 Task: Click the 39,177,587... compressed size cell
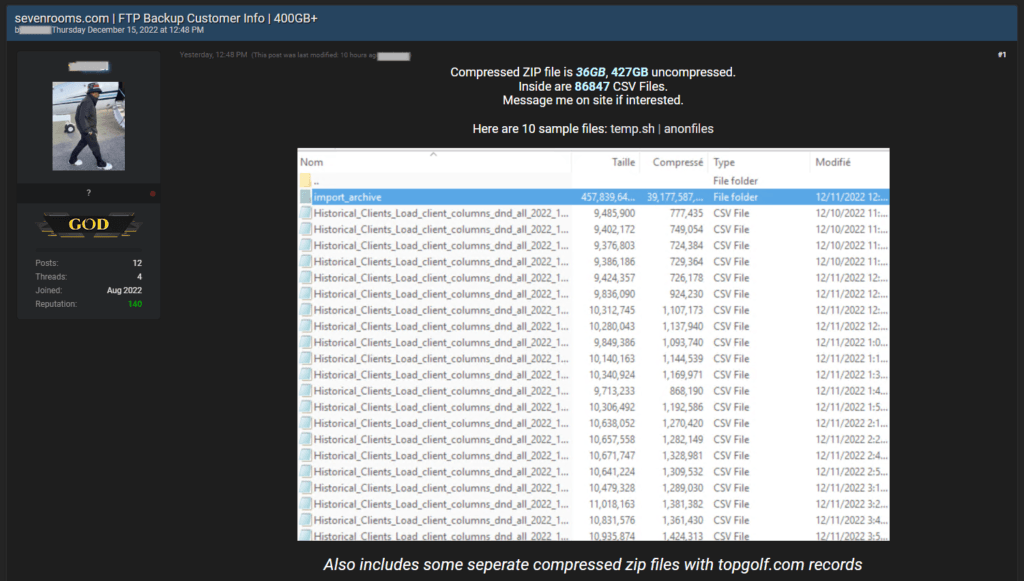[675, 197]
